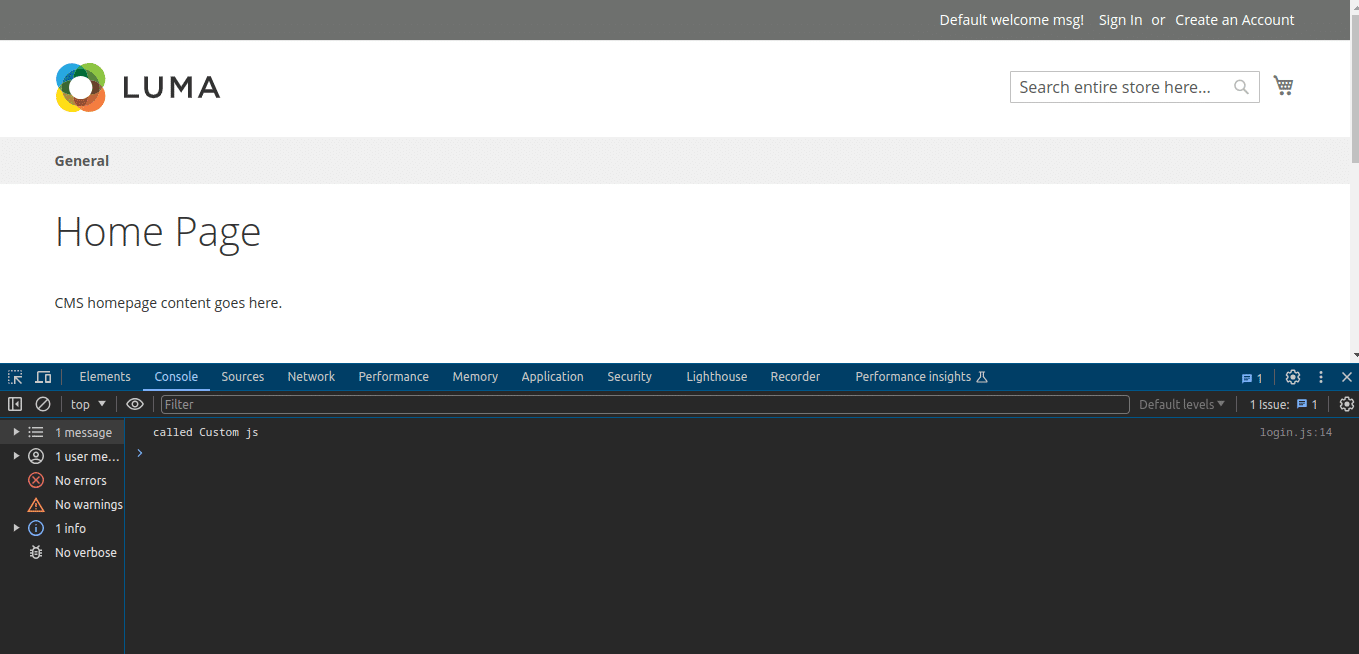The width and height of the screenshot is (1359, 654).
Task: Open the customize DevTools three-dot menu
Action: coord(1320,377)
